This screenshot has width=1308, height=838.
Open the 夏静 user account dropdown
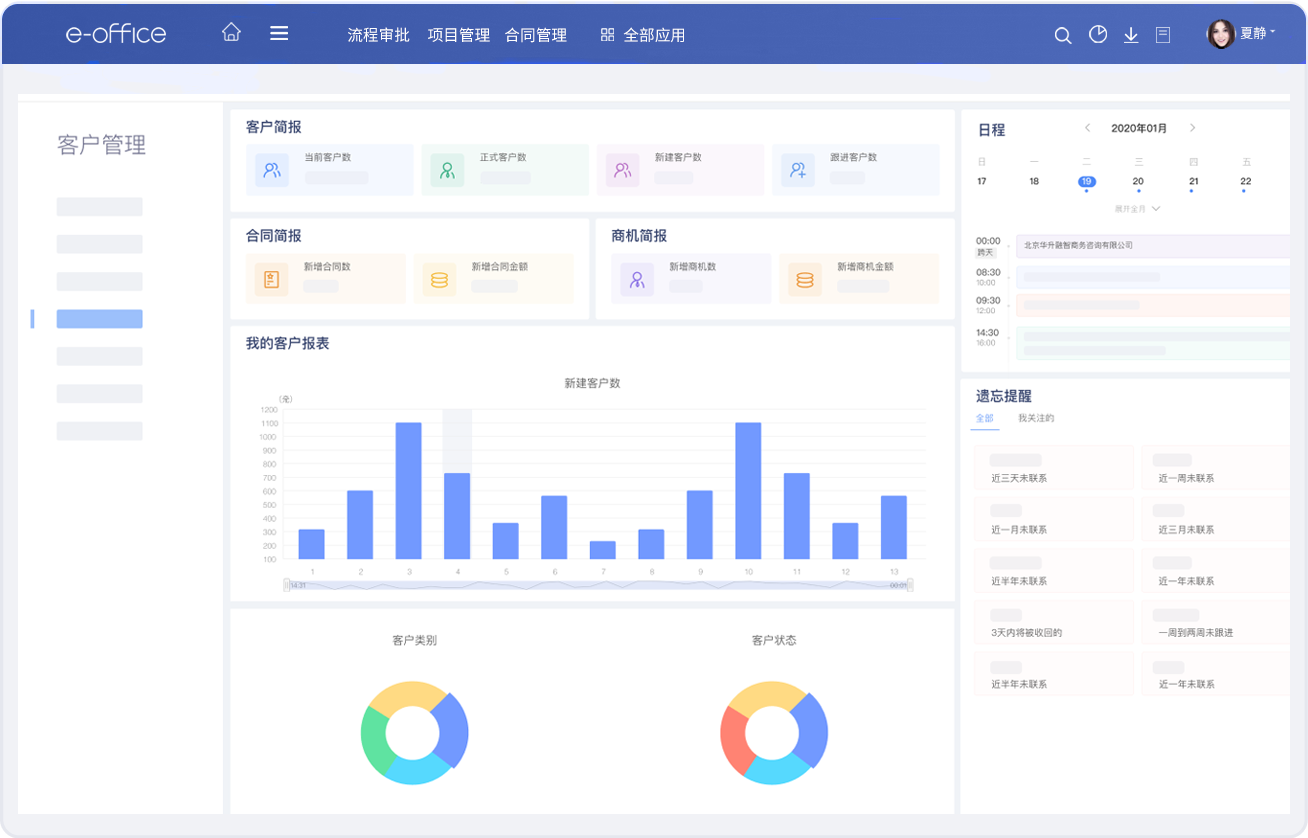point(1242,34)
